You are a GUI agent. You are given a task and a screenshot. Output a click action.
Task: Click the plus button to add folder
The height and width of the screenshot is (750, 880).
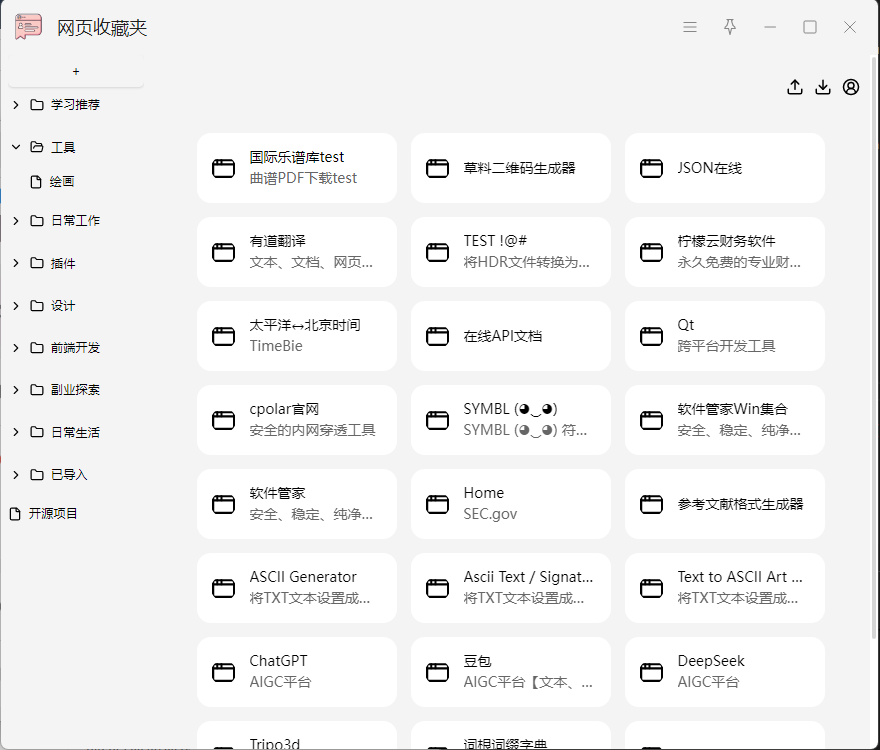76,72
